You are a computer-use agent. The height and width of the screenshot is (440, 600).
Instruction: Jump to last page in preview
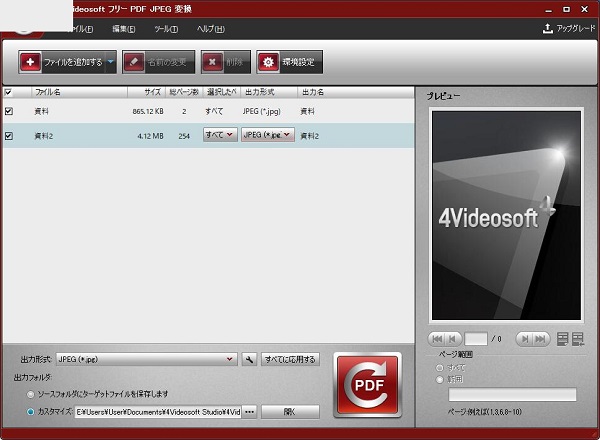[541, 339]
